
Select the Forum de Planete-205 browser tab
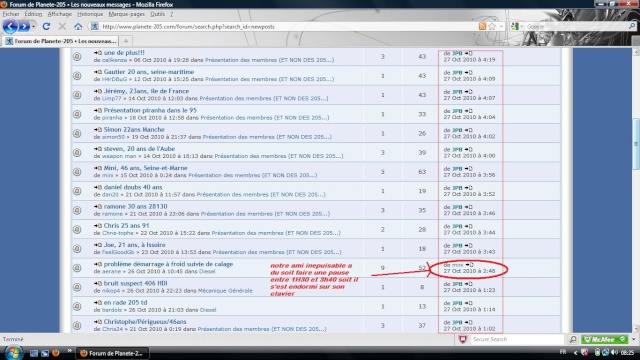click(x=60, y=41)
